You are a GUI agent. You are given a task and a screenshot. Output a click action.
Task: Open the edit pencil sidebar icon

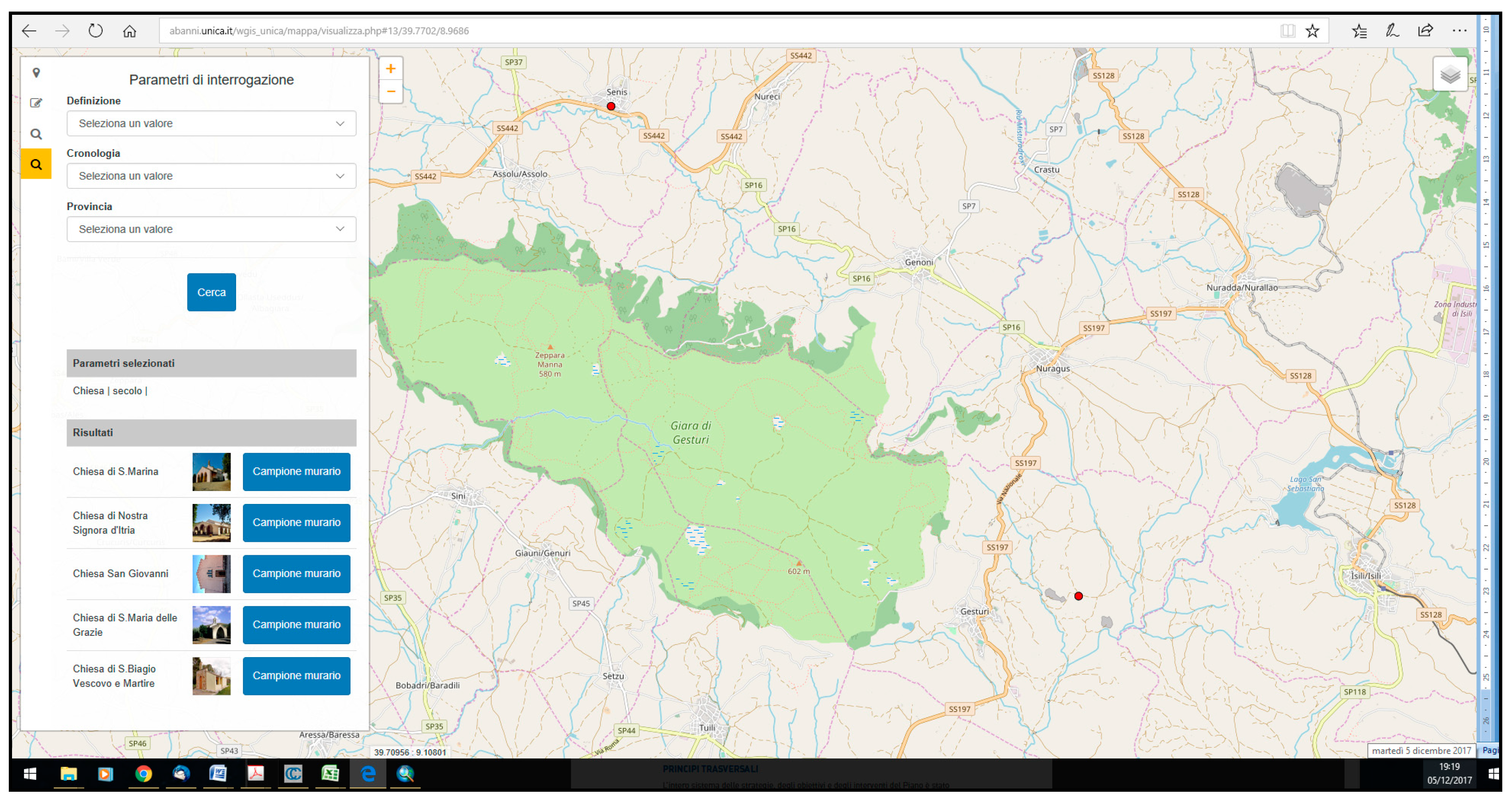[x=37, y=103]
